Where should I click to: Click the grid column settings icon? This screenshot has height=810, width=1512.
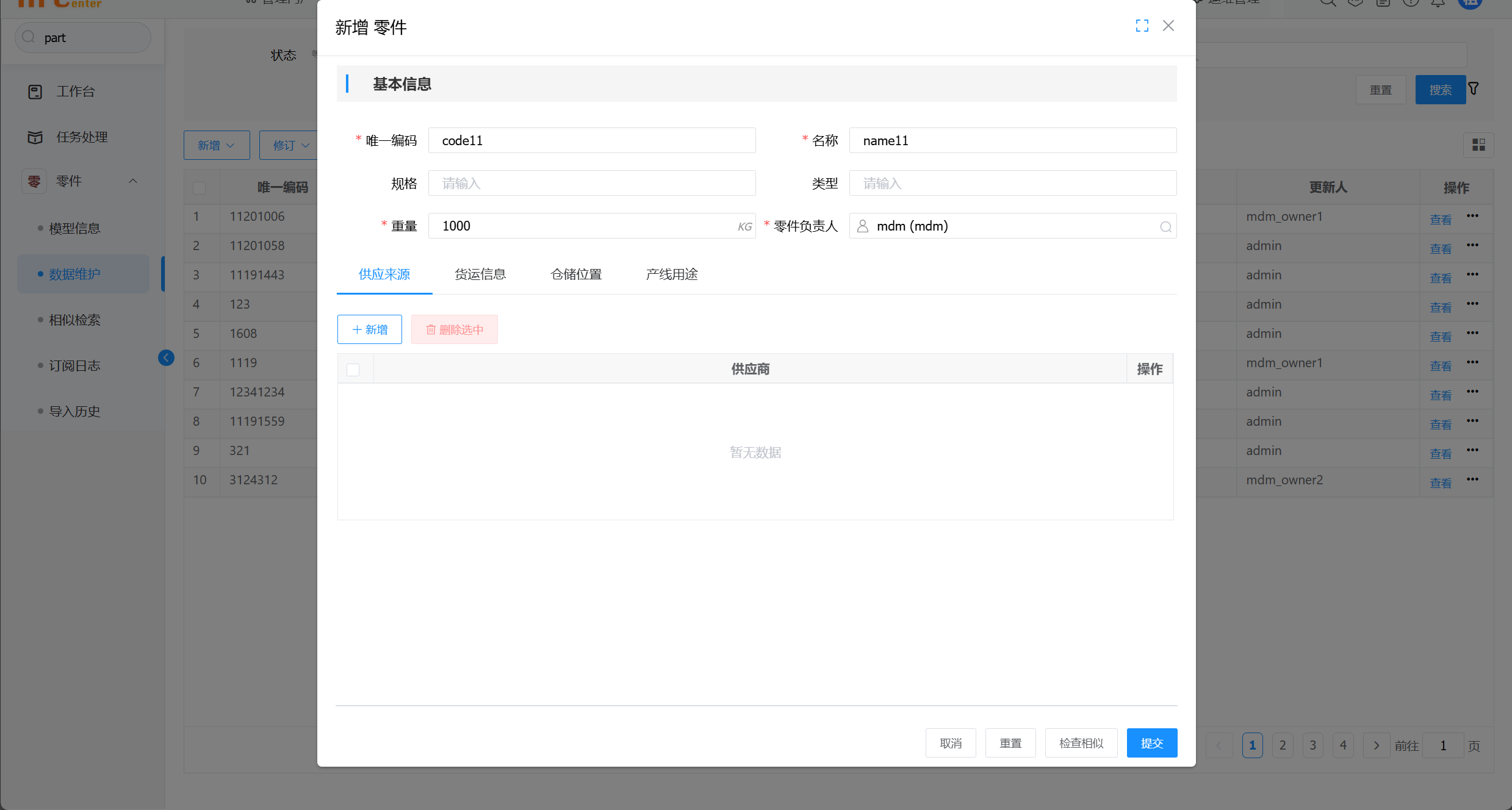(x=1478, y=145)
